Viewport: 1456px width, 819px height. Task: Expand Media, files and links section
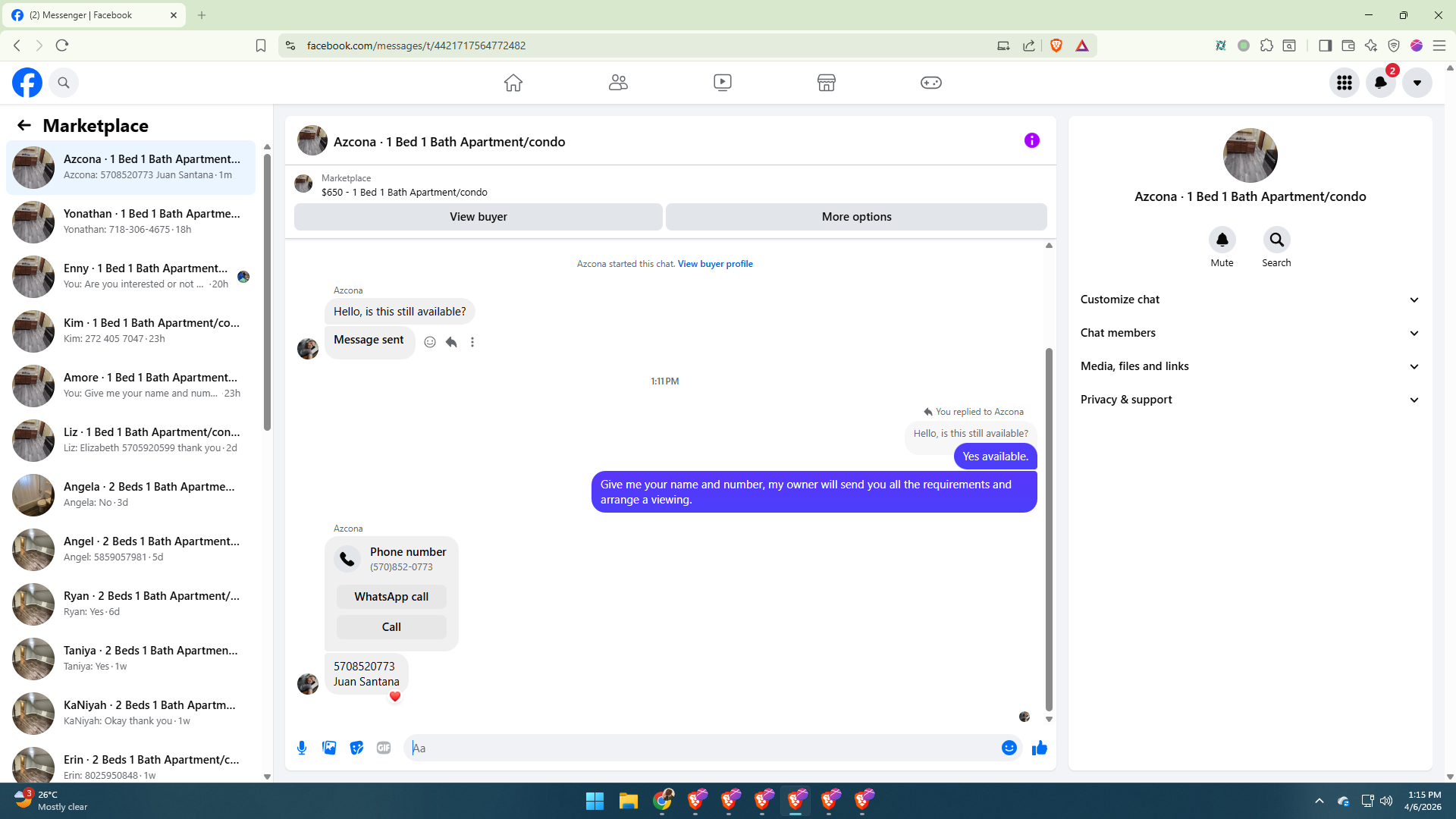click(1250, 366)
